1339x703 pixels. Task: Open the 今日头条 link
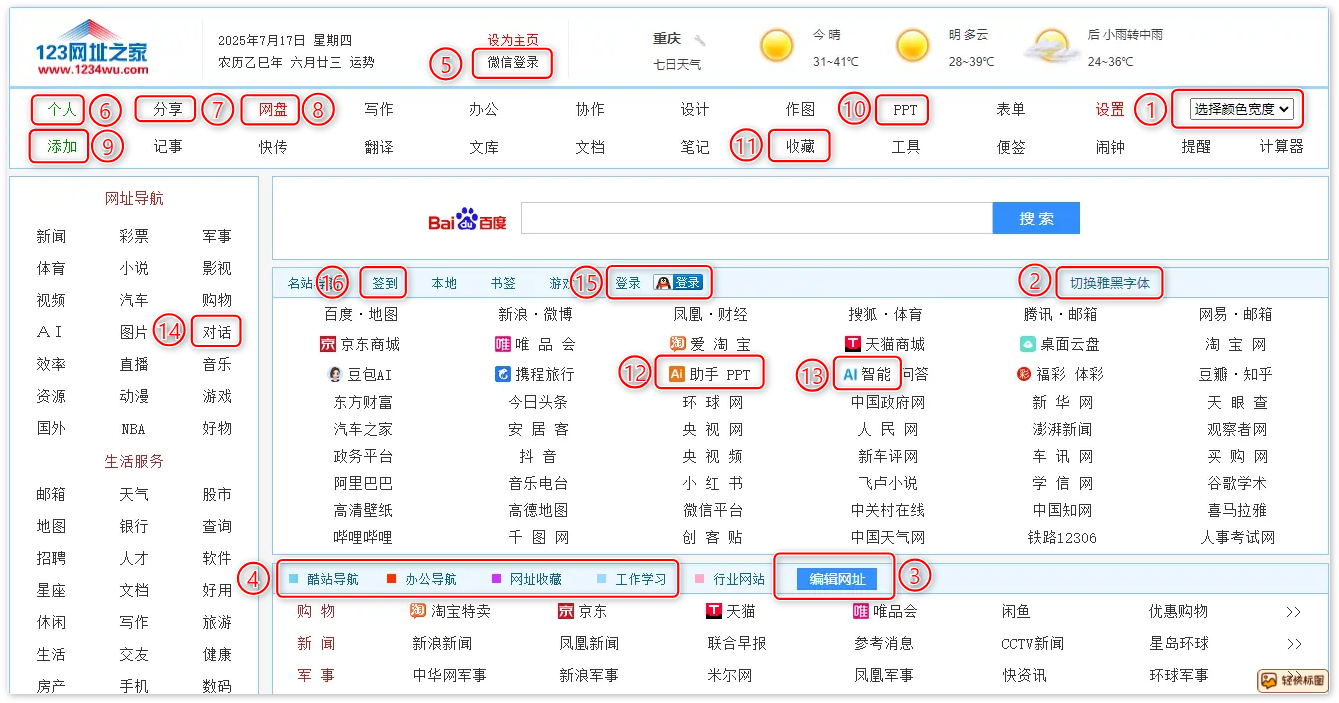click(538, 402)
